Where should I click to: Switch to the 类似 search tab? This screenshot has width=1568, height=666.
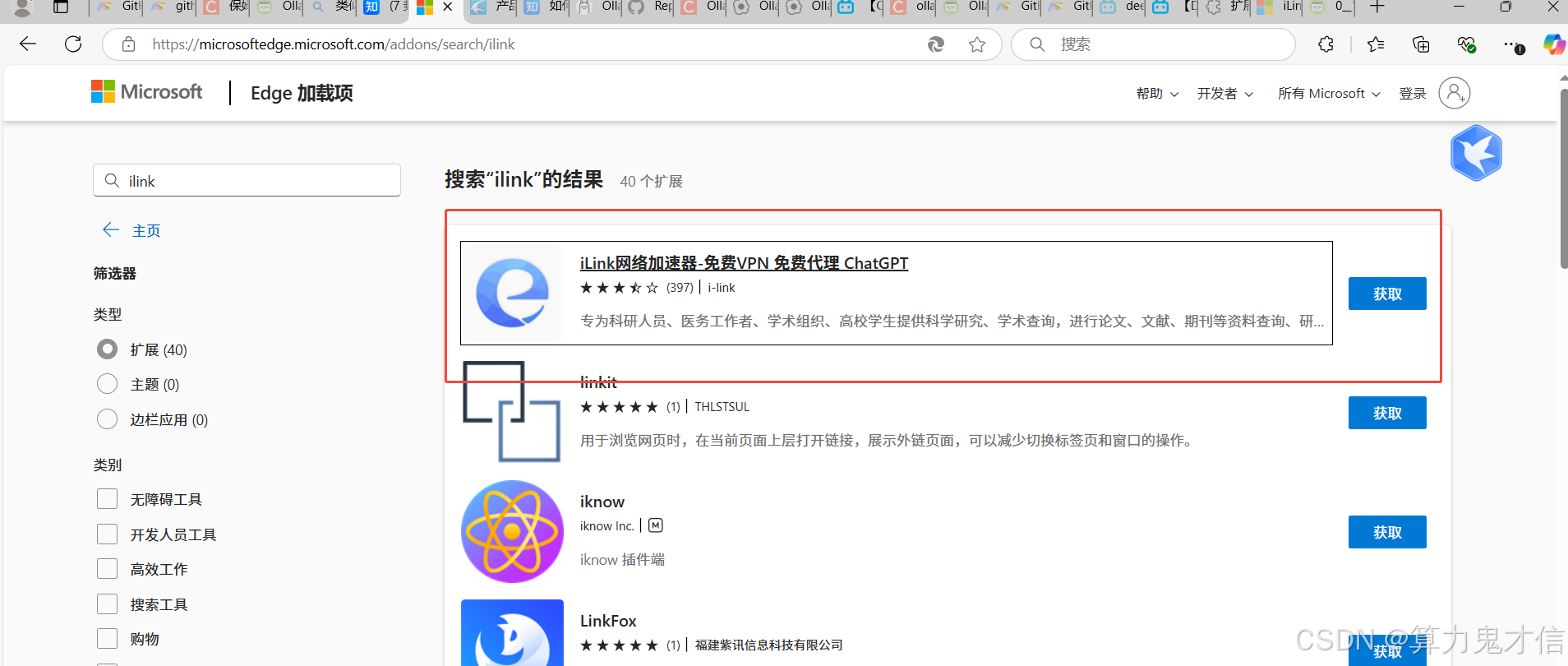330,7
